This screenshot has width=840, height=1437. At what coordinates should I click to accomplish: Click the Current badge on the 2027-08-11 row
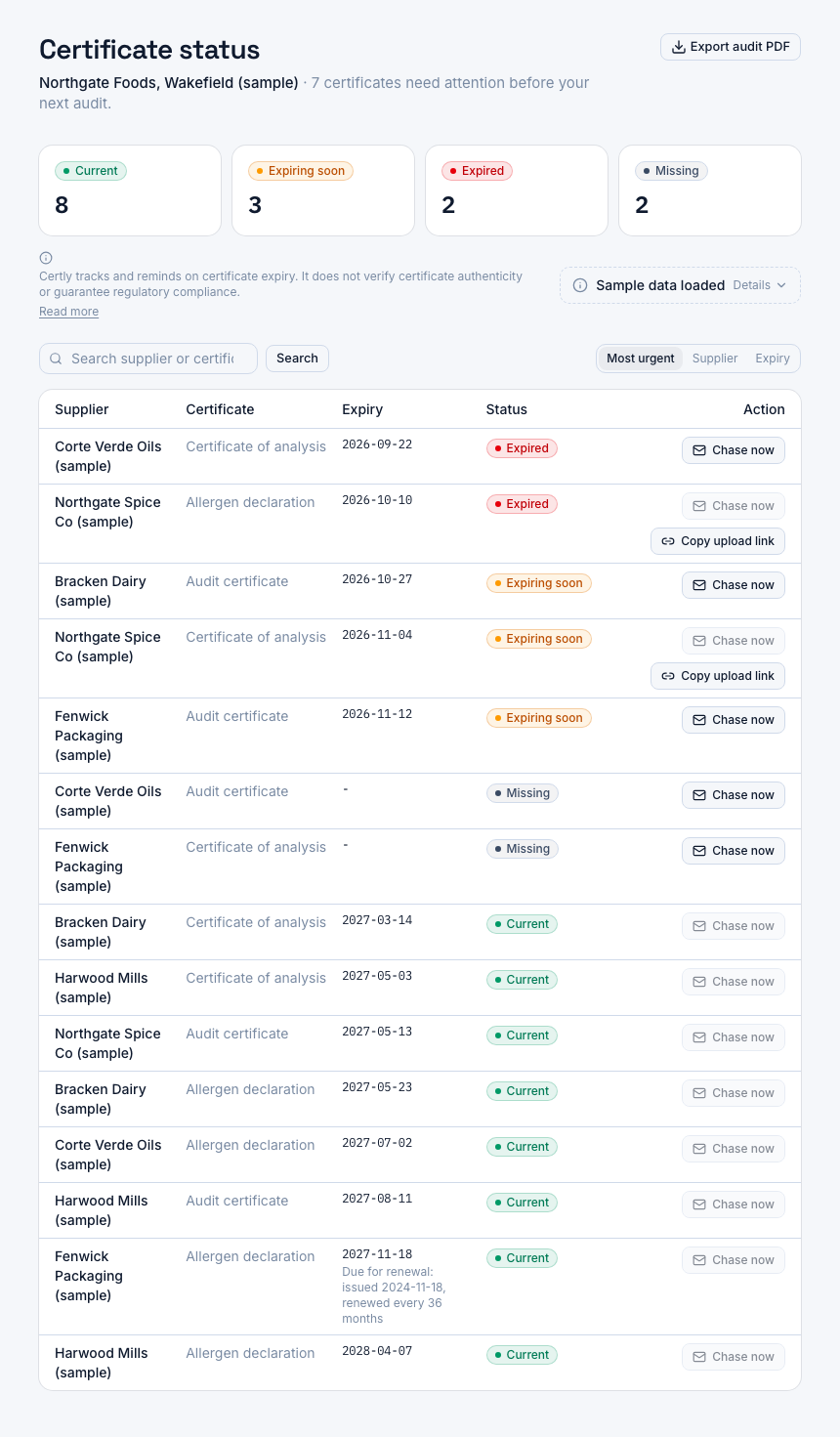[x=522, y=1203]
